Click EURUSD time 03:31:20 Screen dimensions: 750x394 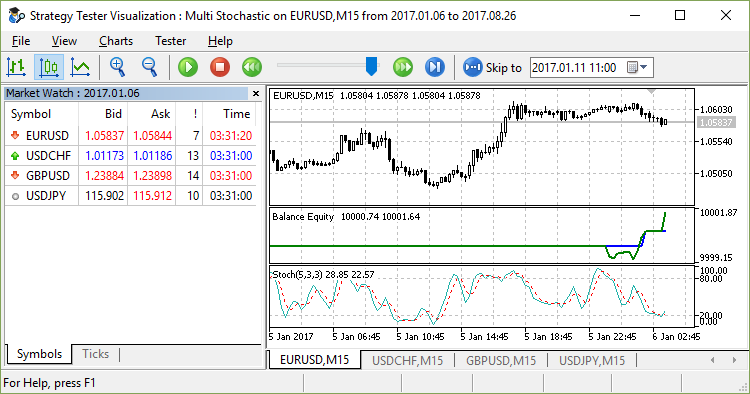point(231,136)
